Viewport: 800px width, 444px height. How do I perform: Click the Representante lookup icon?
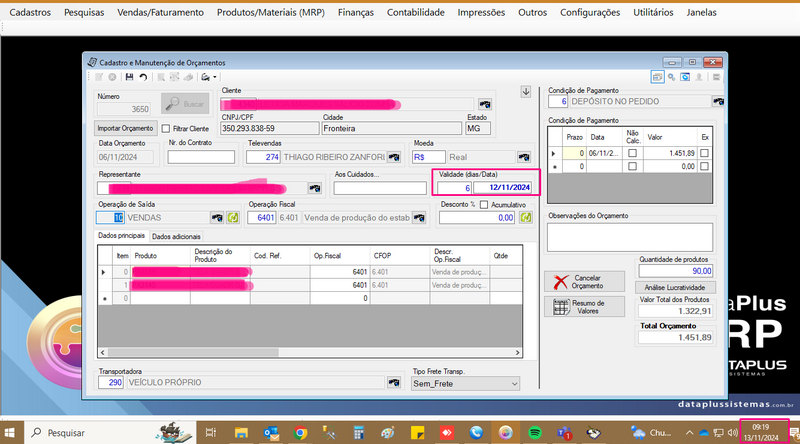click(315, 188)
